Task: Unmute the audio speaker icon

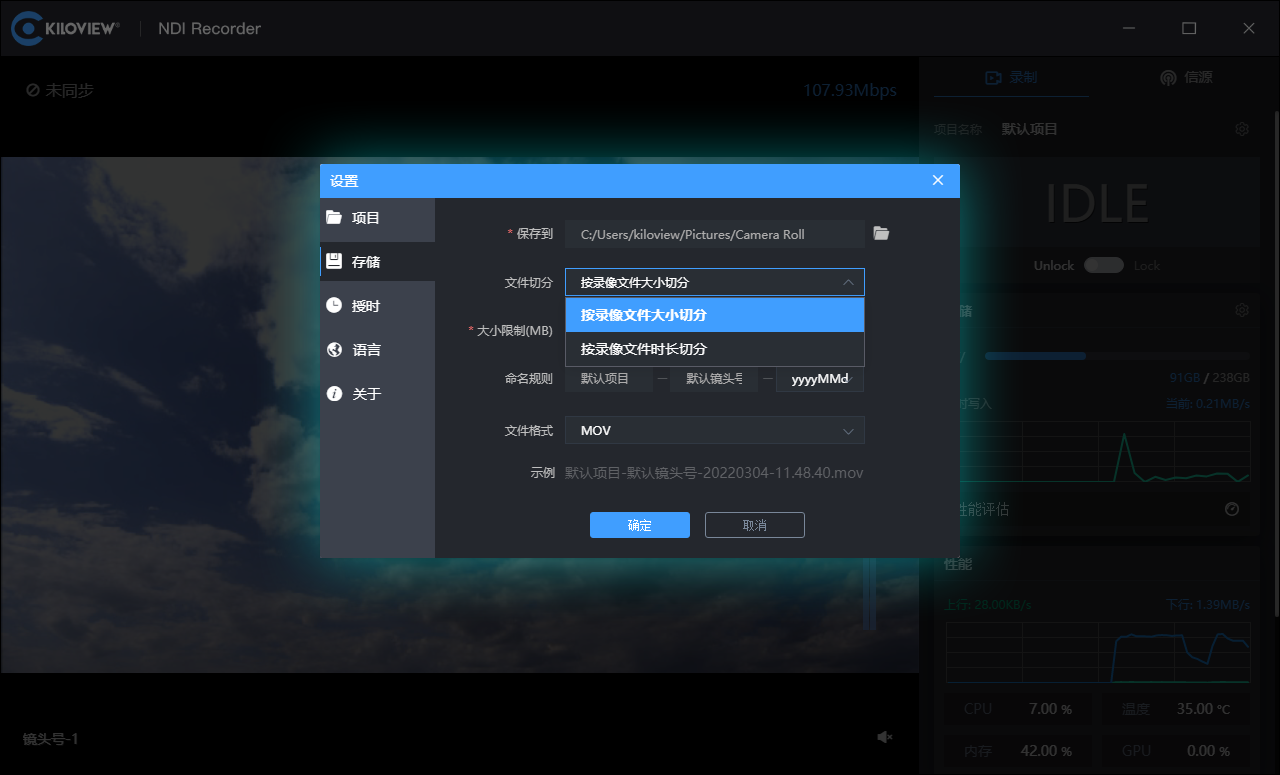Action: 884,737
